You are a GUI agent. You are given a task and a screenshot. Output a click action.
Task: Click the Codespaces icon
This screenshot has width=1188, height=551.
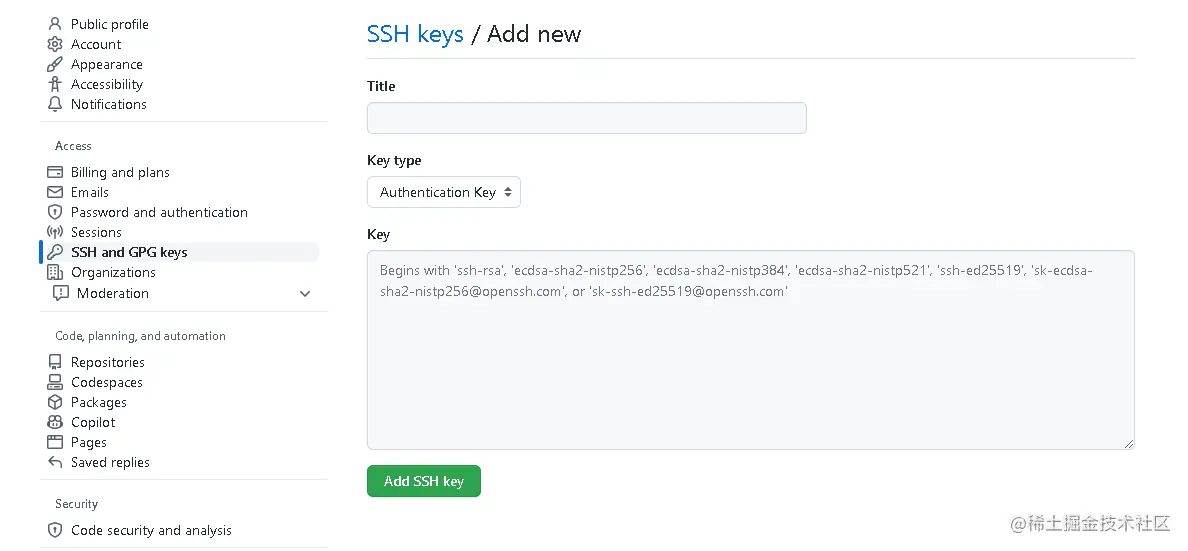coord(55,382)
